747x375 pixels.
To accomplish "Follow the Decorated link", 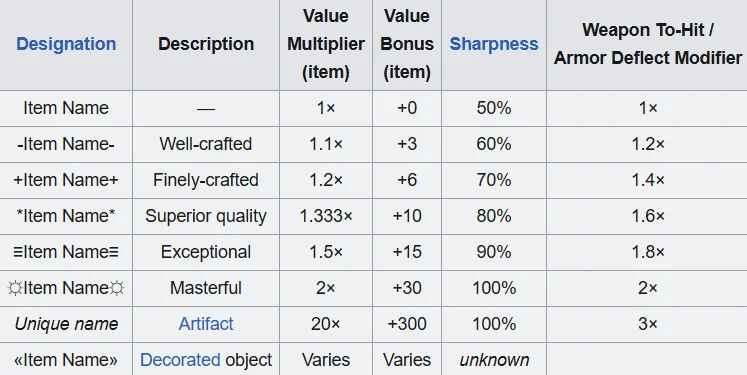I will [x=180, y=360].
